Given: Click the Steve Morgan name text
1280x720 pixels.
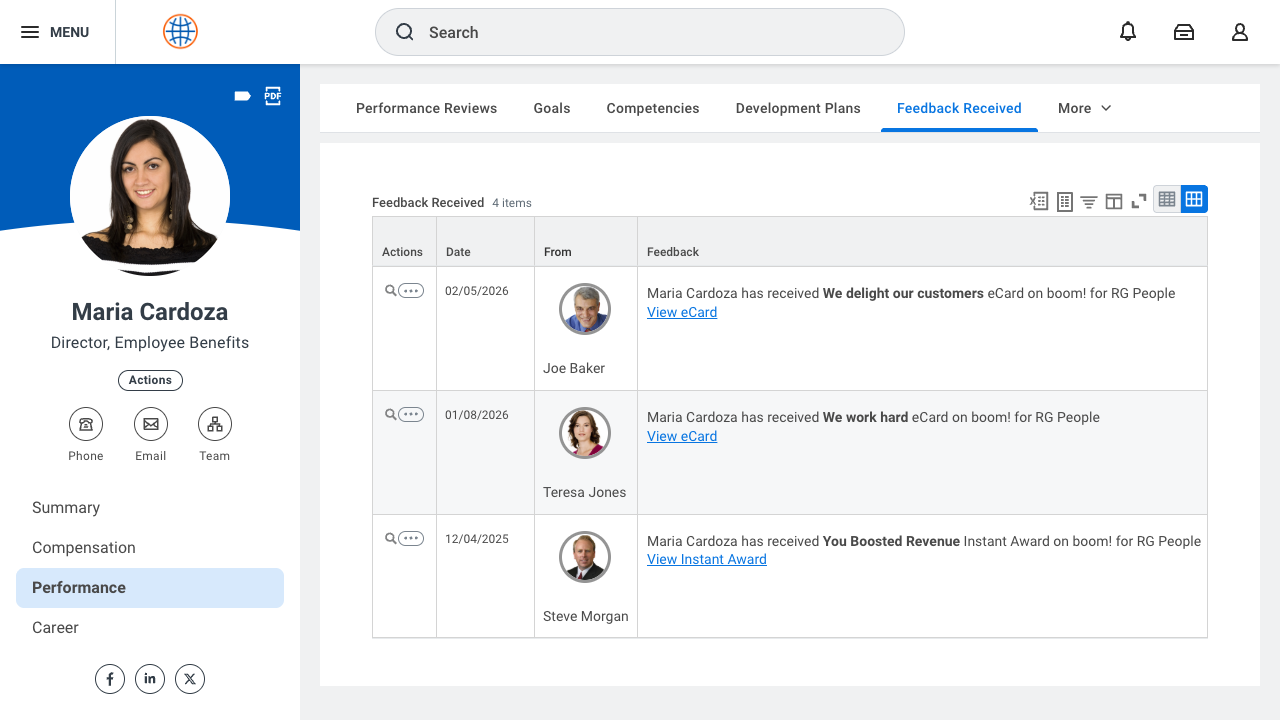Looking at the screenshot, I should tap(586, 616).
